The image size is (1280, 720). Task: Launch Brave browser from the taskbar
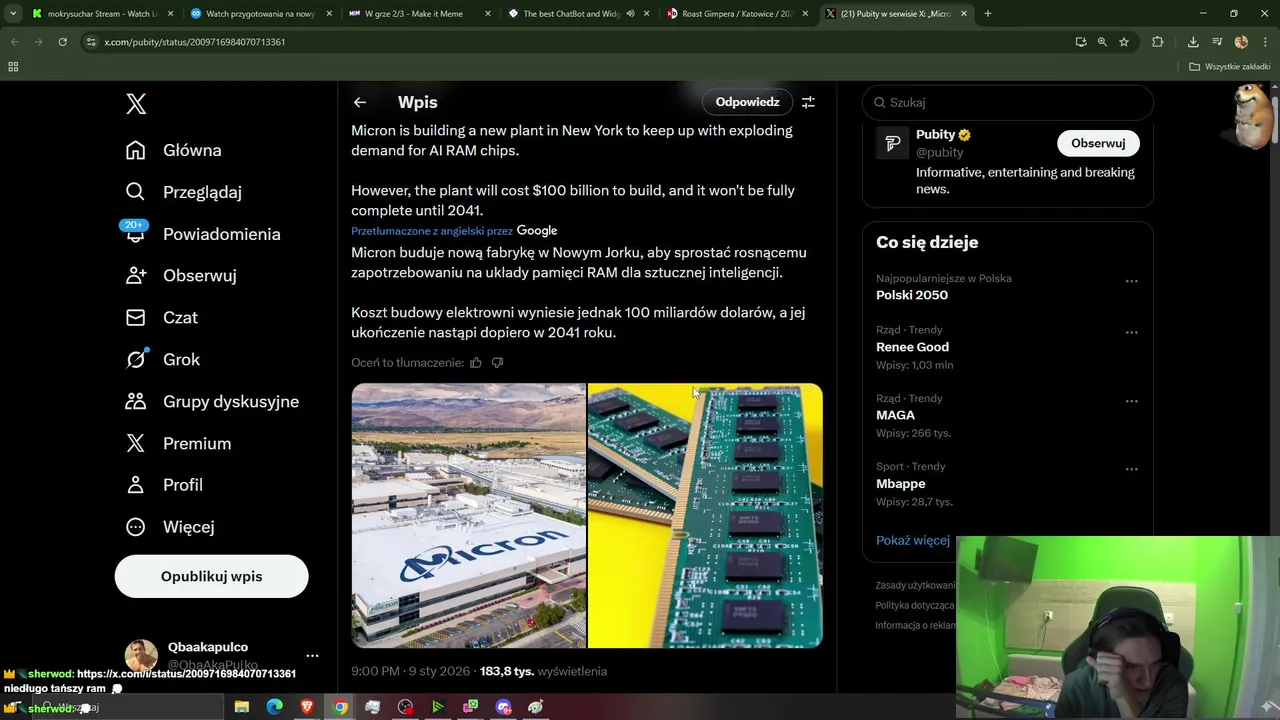(307, 707)
